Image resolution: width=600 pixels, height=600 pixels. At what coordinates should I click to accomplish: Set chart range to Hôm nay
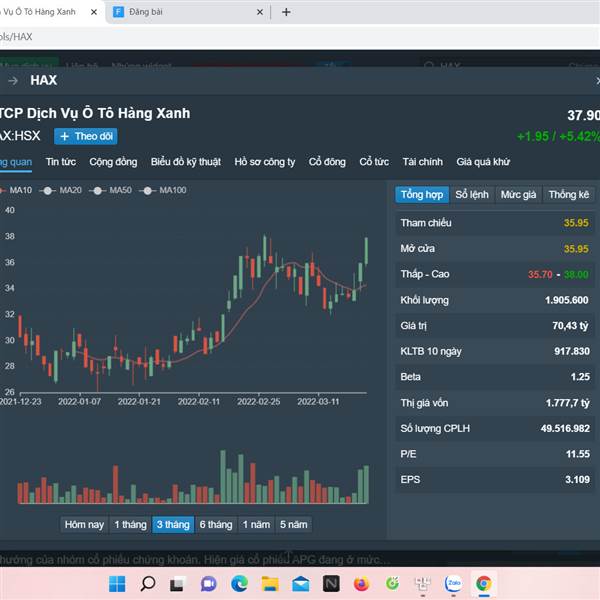tap(84, 524)
